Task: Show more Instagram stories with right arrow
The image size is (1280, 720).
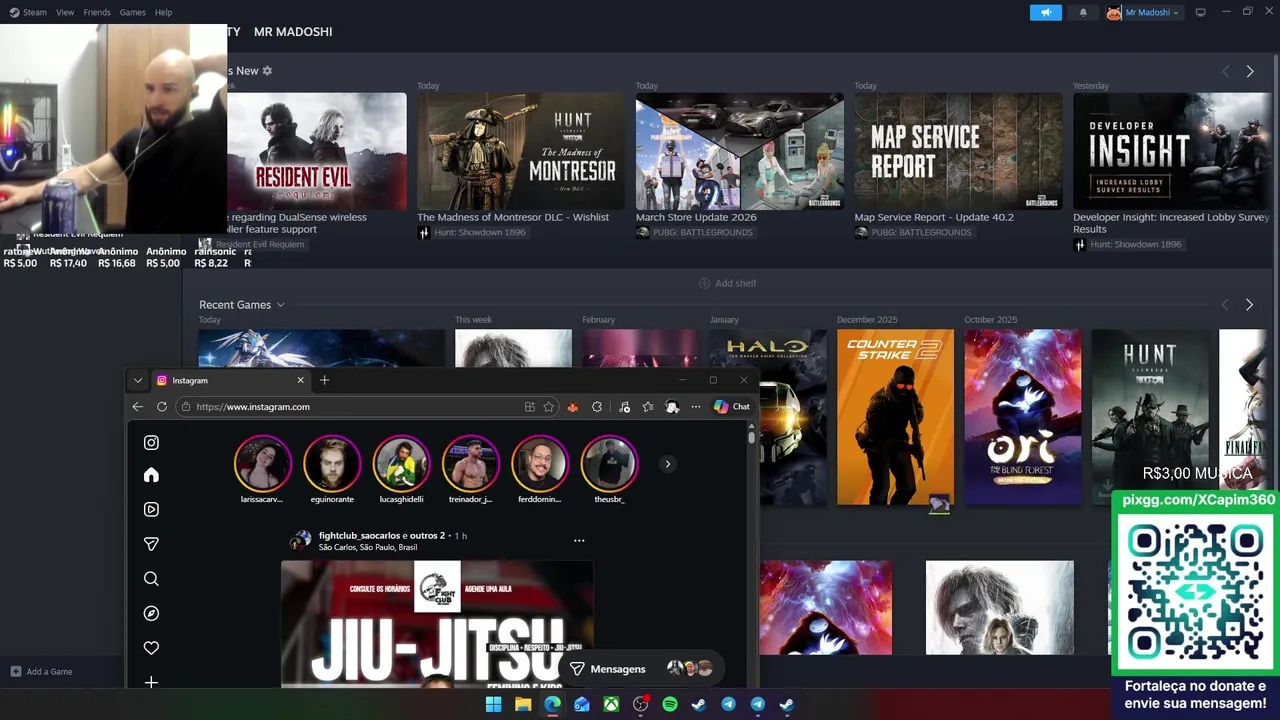Action: point(667,464)
